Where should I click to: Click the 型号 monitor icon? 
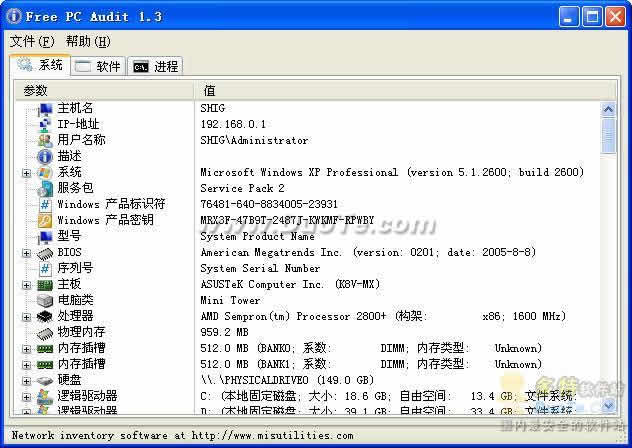coord(45,237)
